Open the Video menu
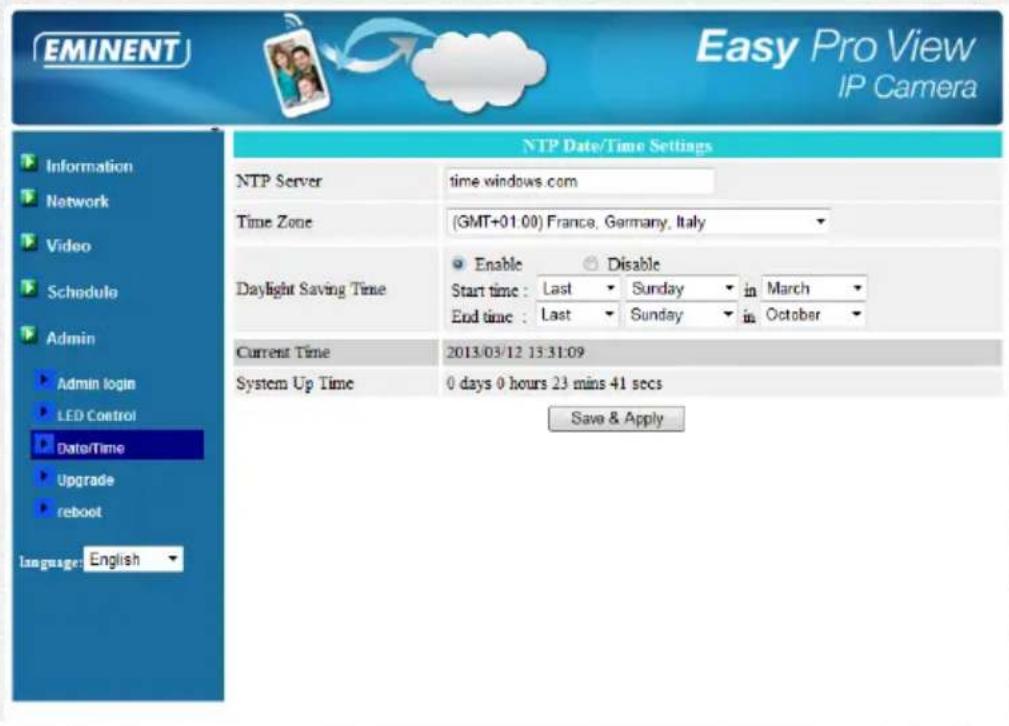The width and height of the screenshot is (1009, 726). point(68,245)
